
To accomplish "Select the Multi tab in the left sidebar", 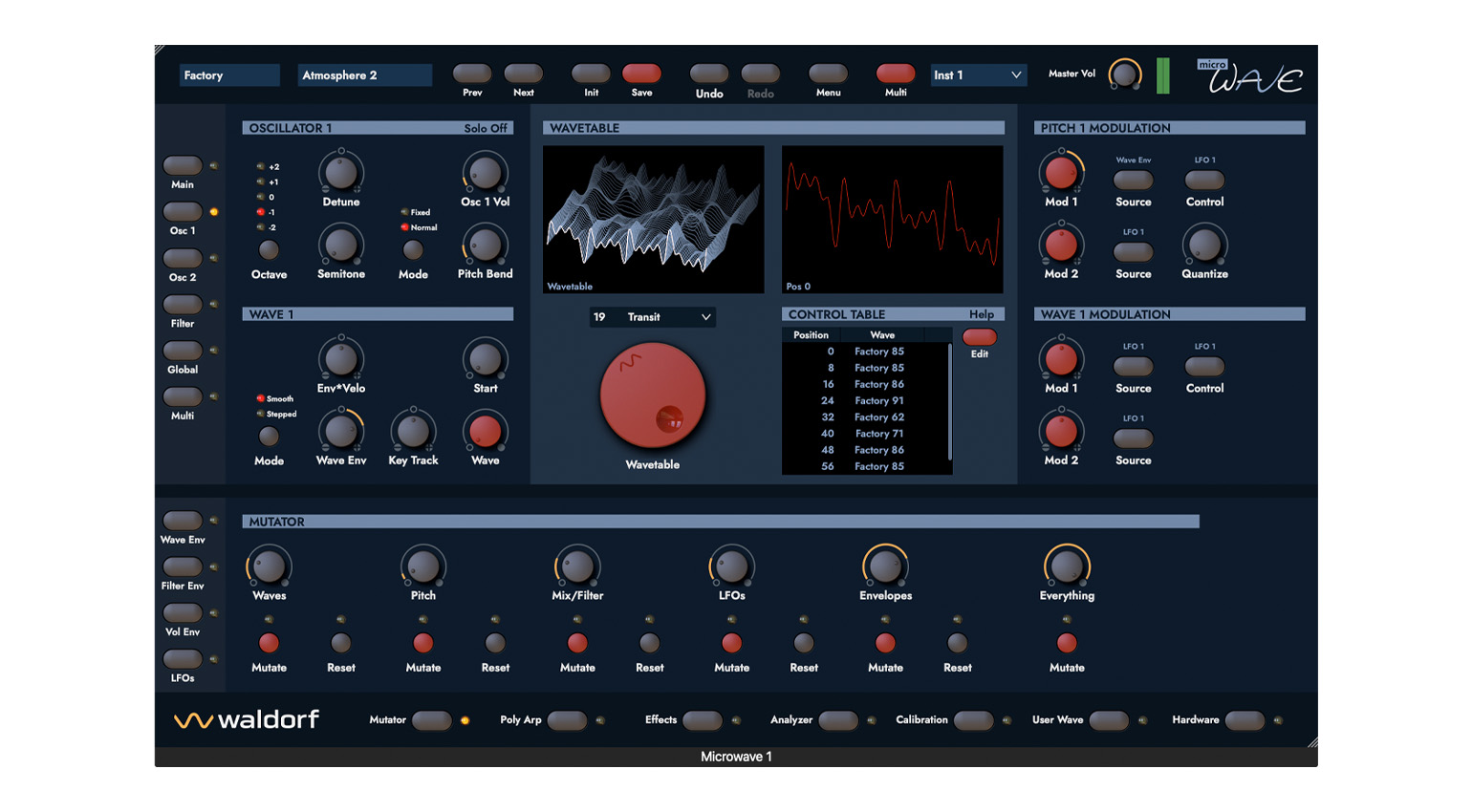I will click(183, 396).
